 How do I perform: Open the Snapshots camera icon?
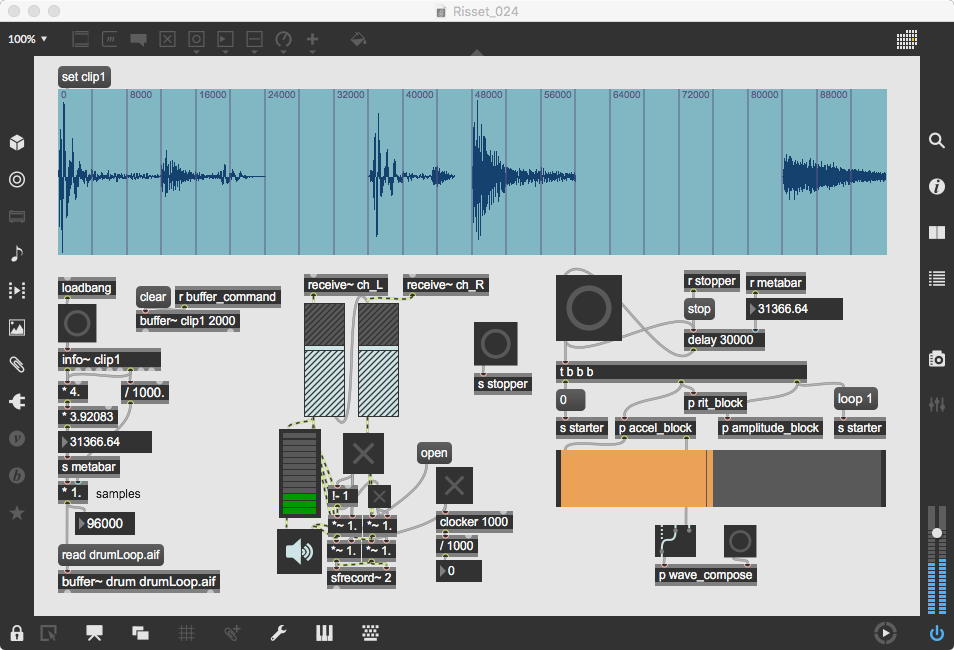click(x=937, y=358)
